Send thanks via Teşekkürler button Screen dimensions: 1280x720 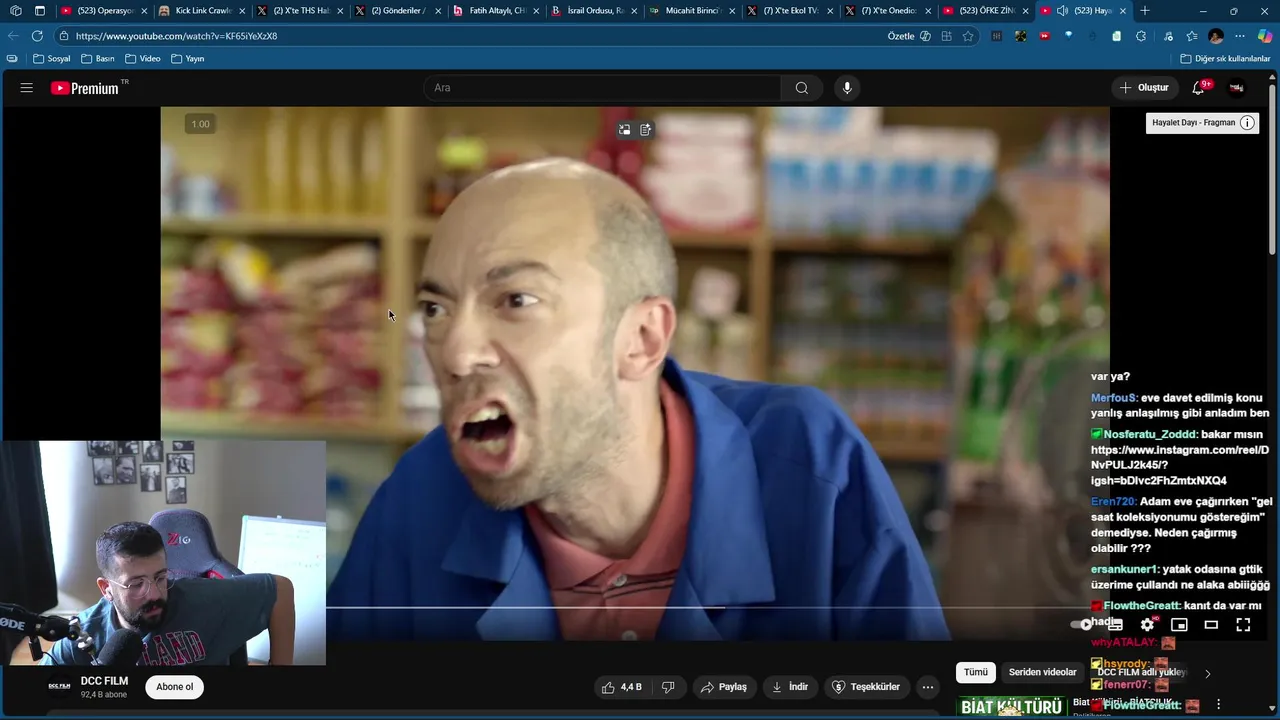tap(866, 687)
